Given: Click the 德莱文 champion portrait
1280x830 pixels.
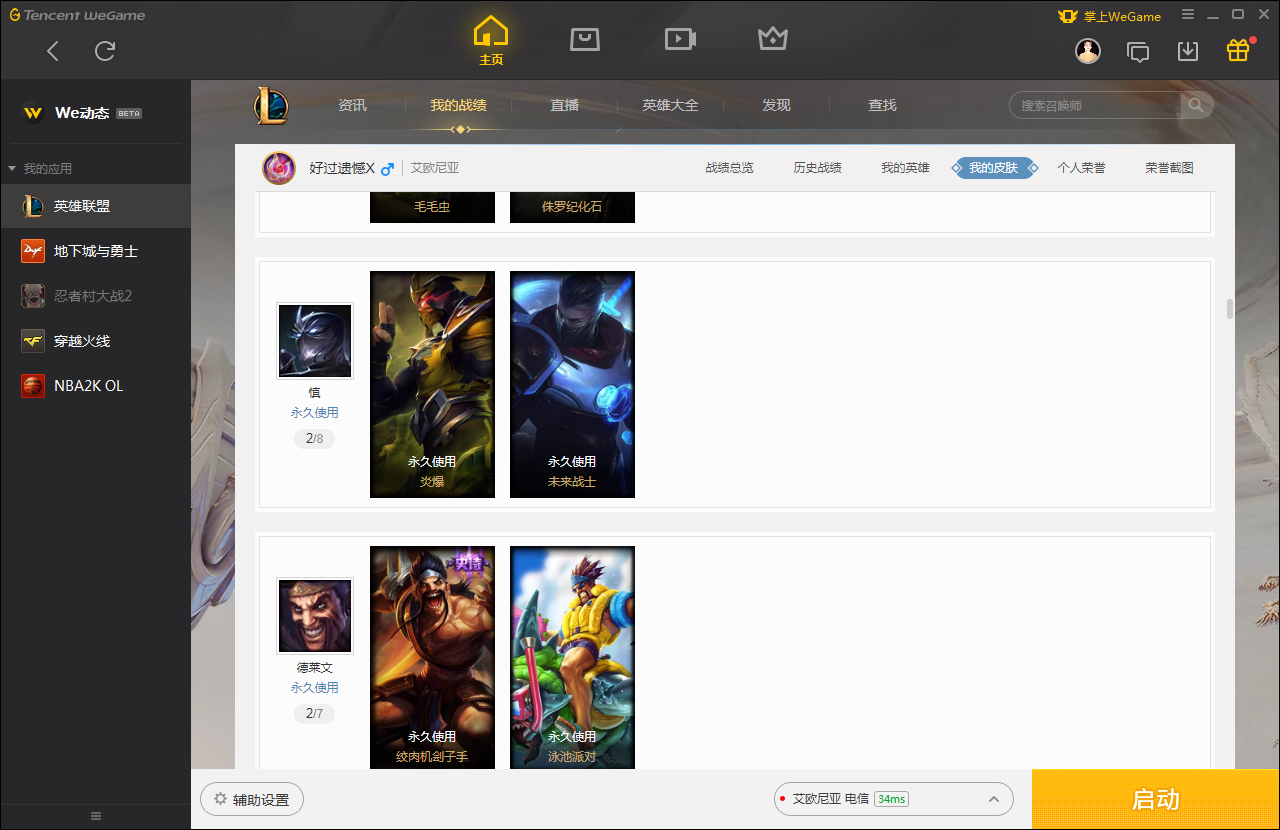Looking at the screenshot, I should click(315, 616).
